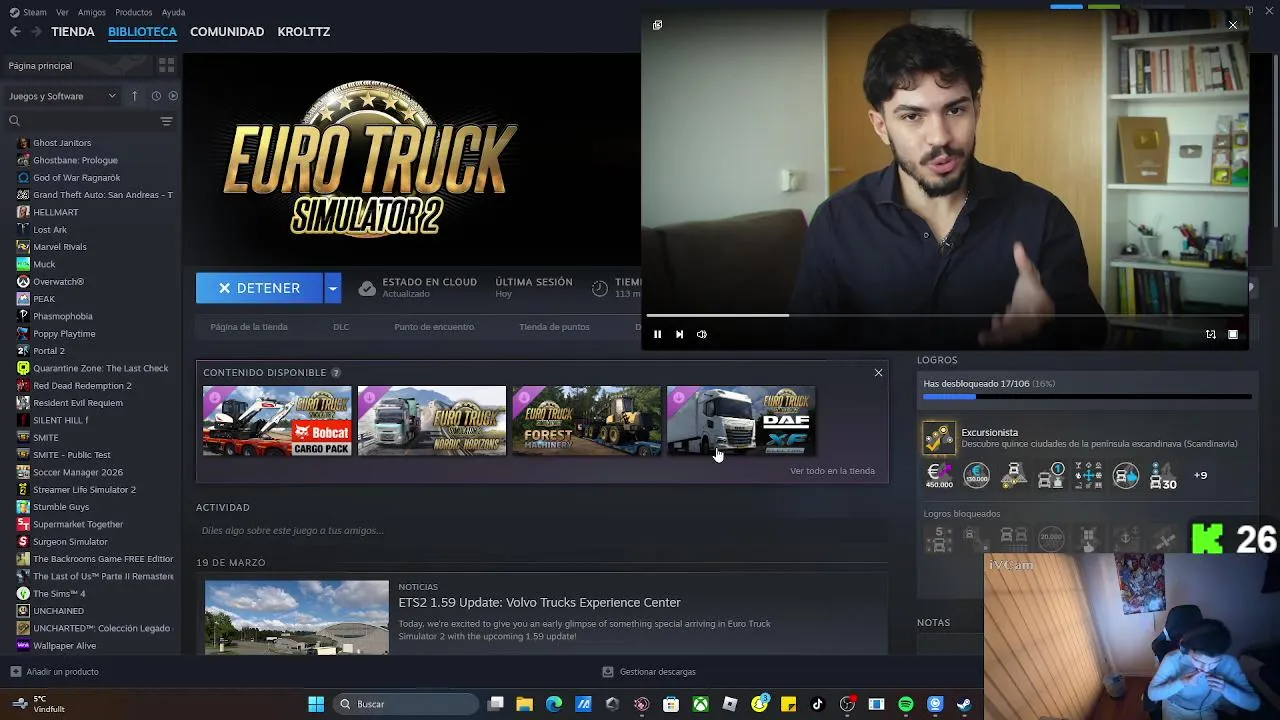The width and height of the screenshot is (1280, 720).
Task: Open the Tienda de puntos tab
Action: tap(554, 327)
